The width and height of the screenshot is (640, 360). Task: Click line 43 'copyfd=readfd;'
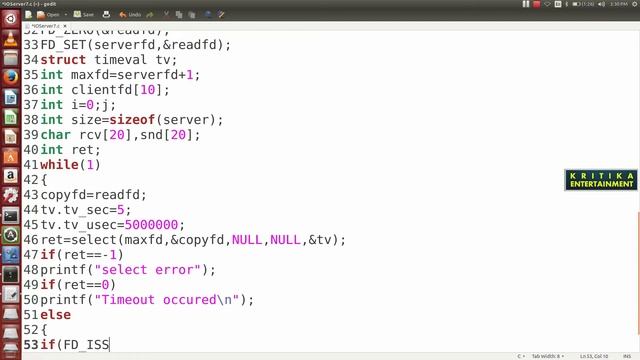click(93, 195)
